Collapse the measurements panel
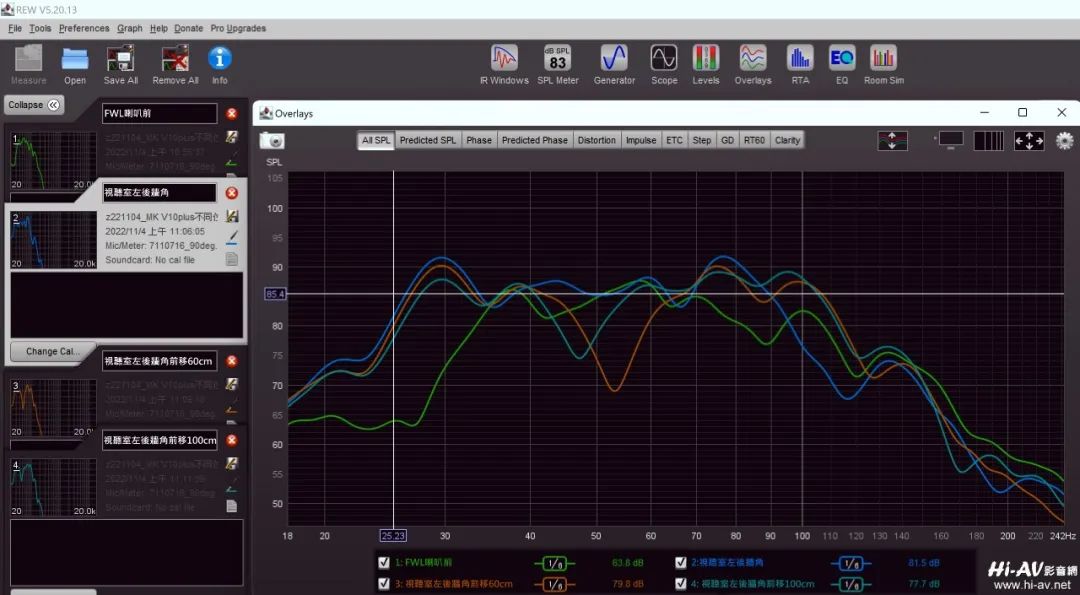Image resolution: width=1080 pixels, height=595 pixels. point(34,105)
